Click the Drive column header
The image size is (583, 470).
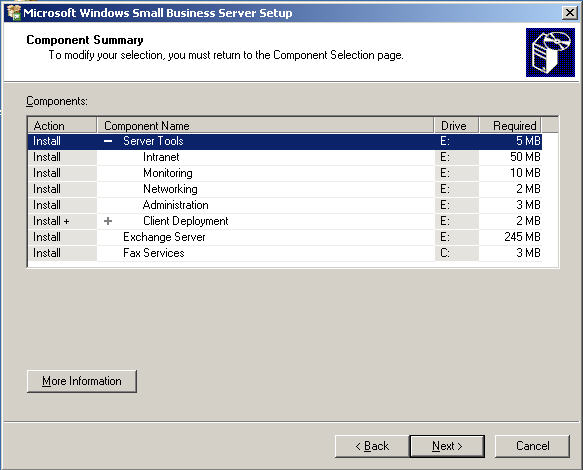[457, 126]
